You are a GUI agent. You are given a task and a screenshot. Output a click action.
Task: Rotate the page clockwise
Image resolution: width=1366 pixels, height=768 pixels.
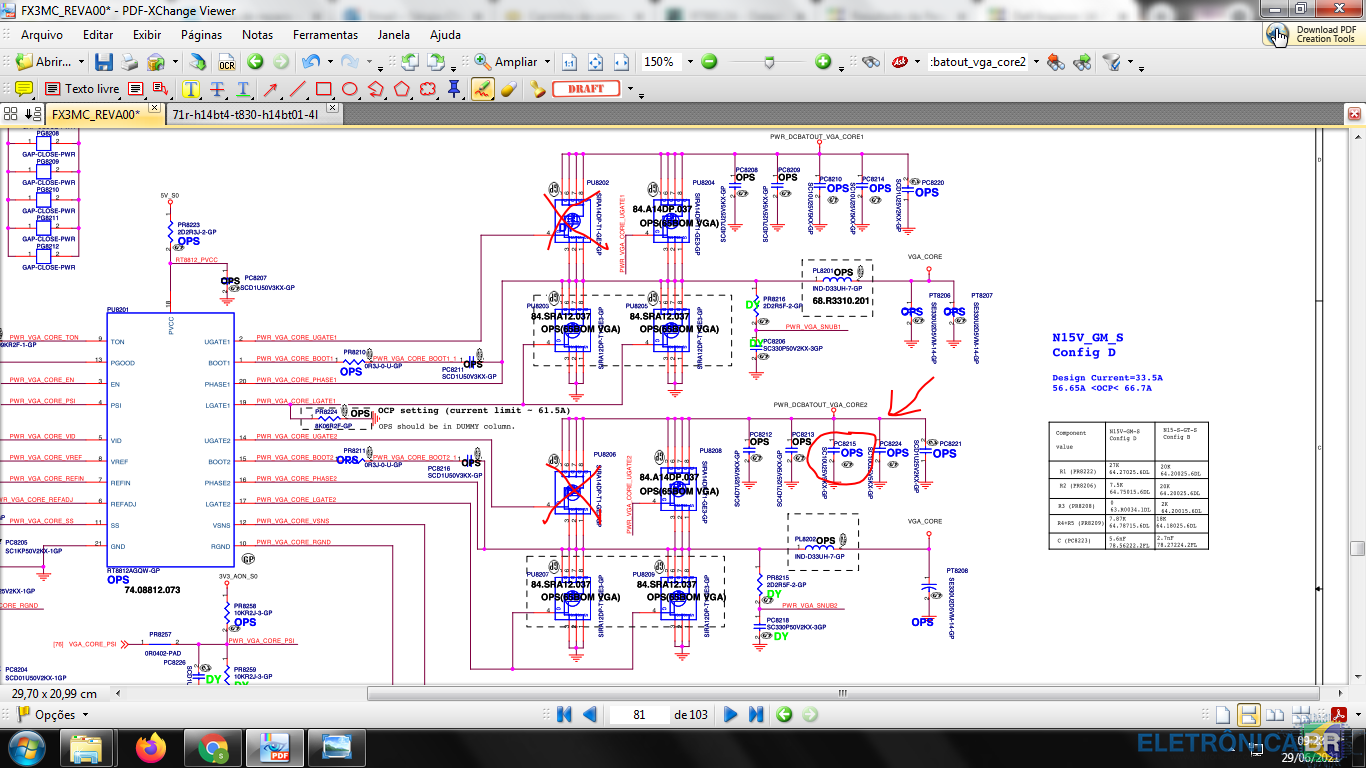(x=434, y=62)
